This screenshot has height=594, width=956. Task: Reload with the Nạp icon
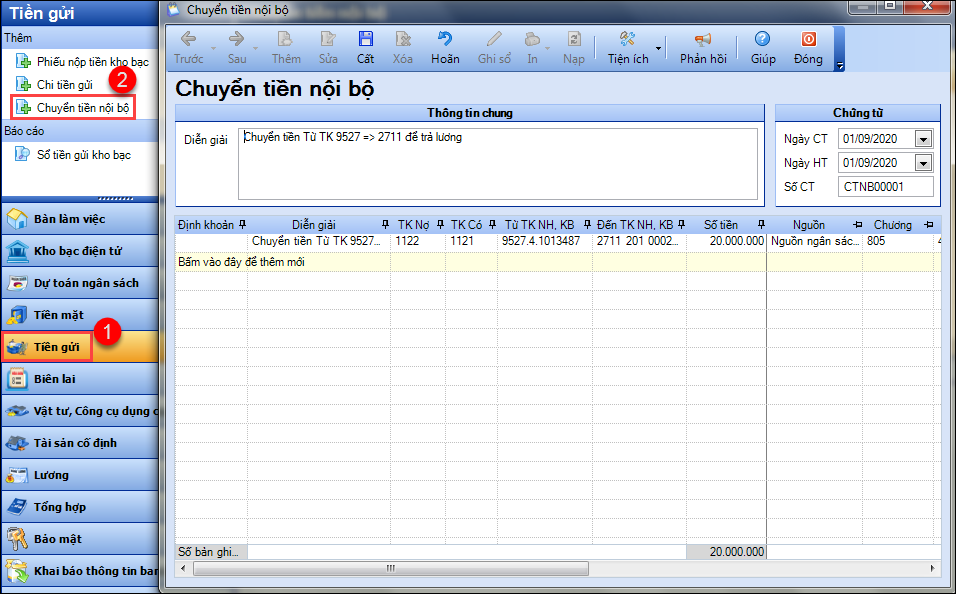click(x=574, y=40)
